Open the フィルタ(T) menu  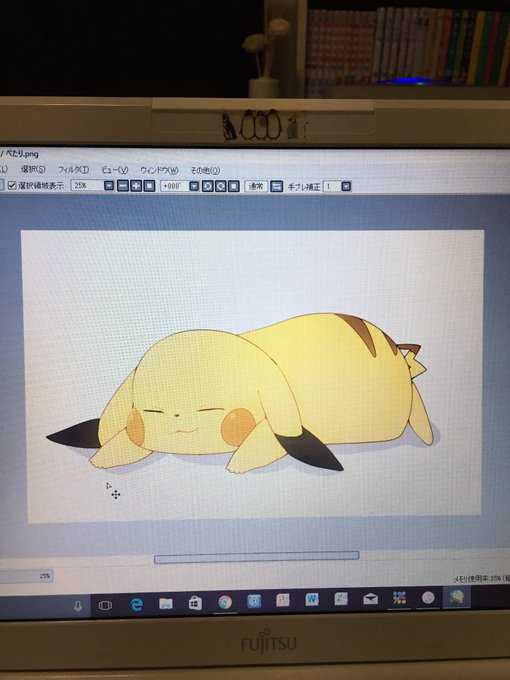point(73,169)
